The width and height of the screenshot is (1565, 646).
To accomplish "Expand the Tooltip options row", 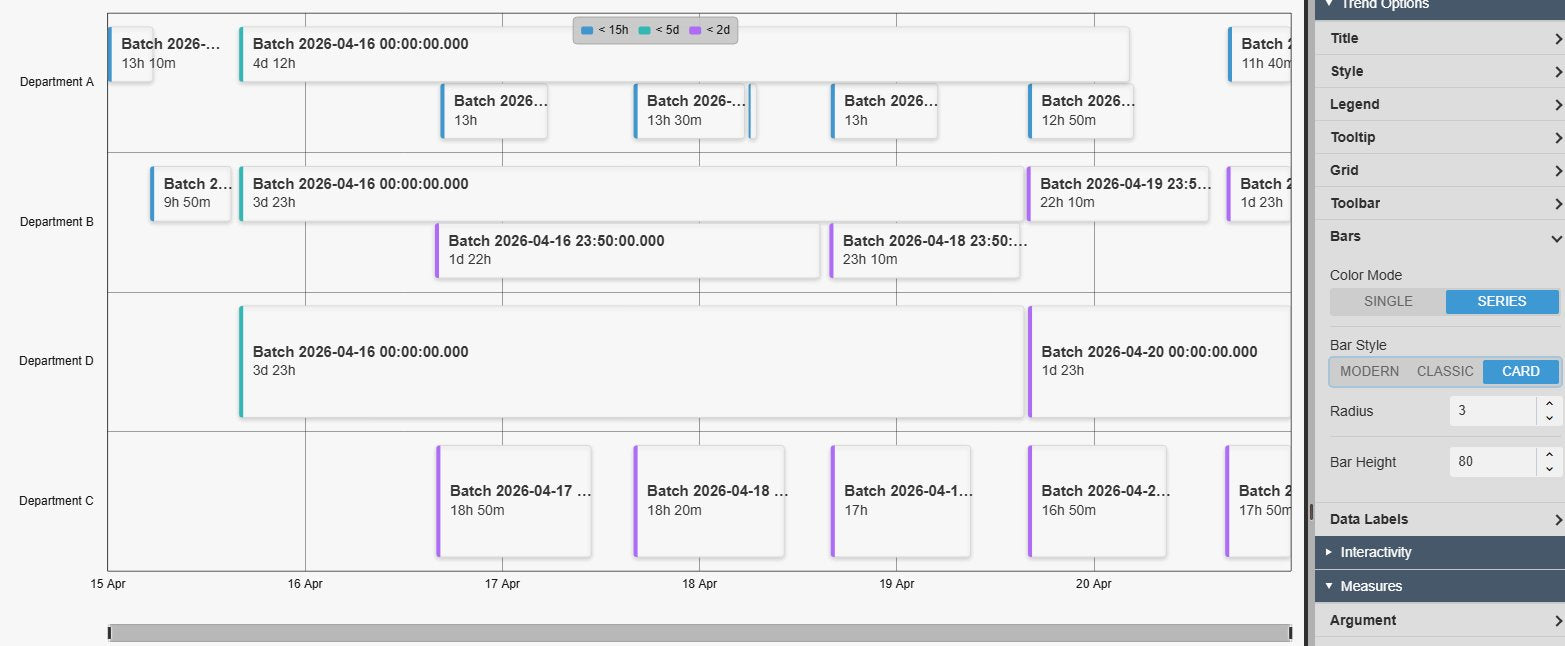I will point(1440,137).
